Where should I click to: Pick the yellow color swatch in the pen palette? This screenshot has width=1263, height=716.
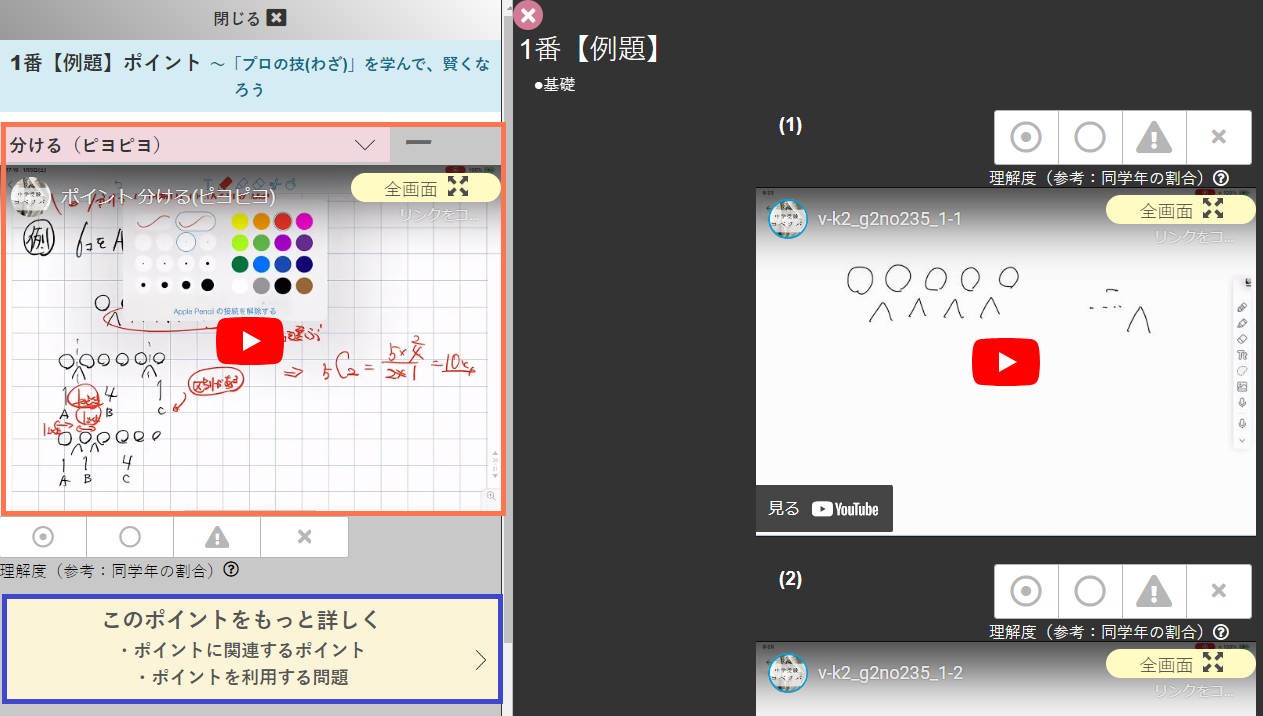coord(239,221)
